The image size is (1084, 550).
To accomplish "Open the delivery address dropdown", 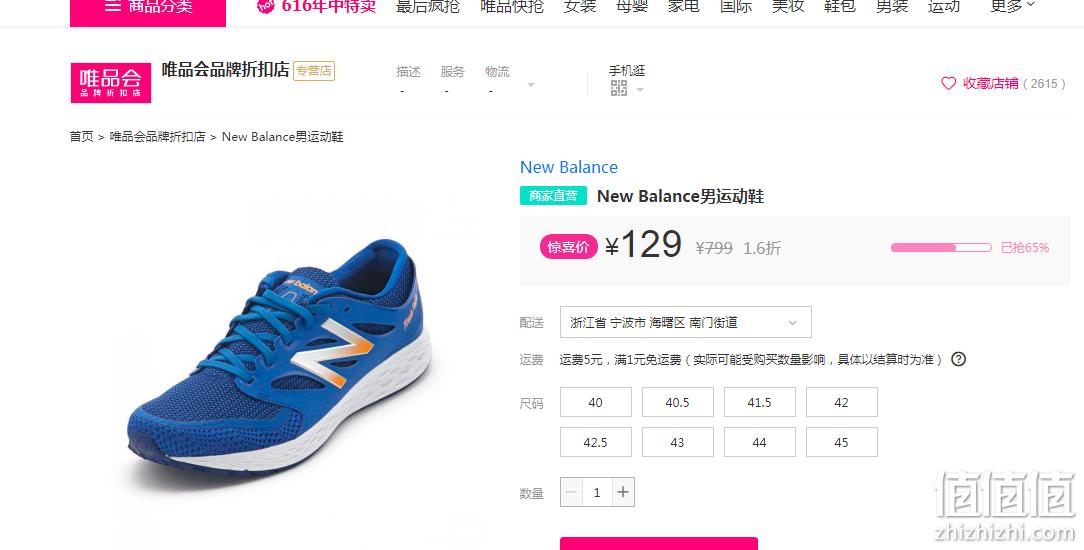I will [685, 323].
